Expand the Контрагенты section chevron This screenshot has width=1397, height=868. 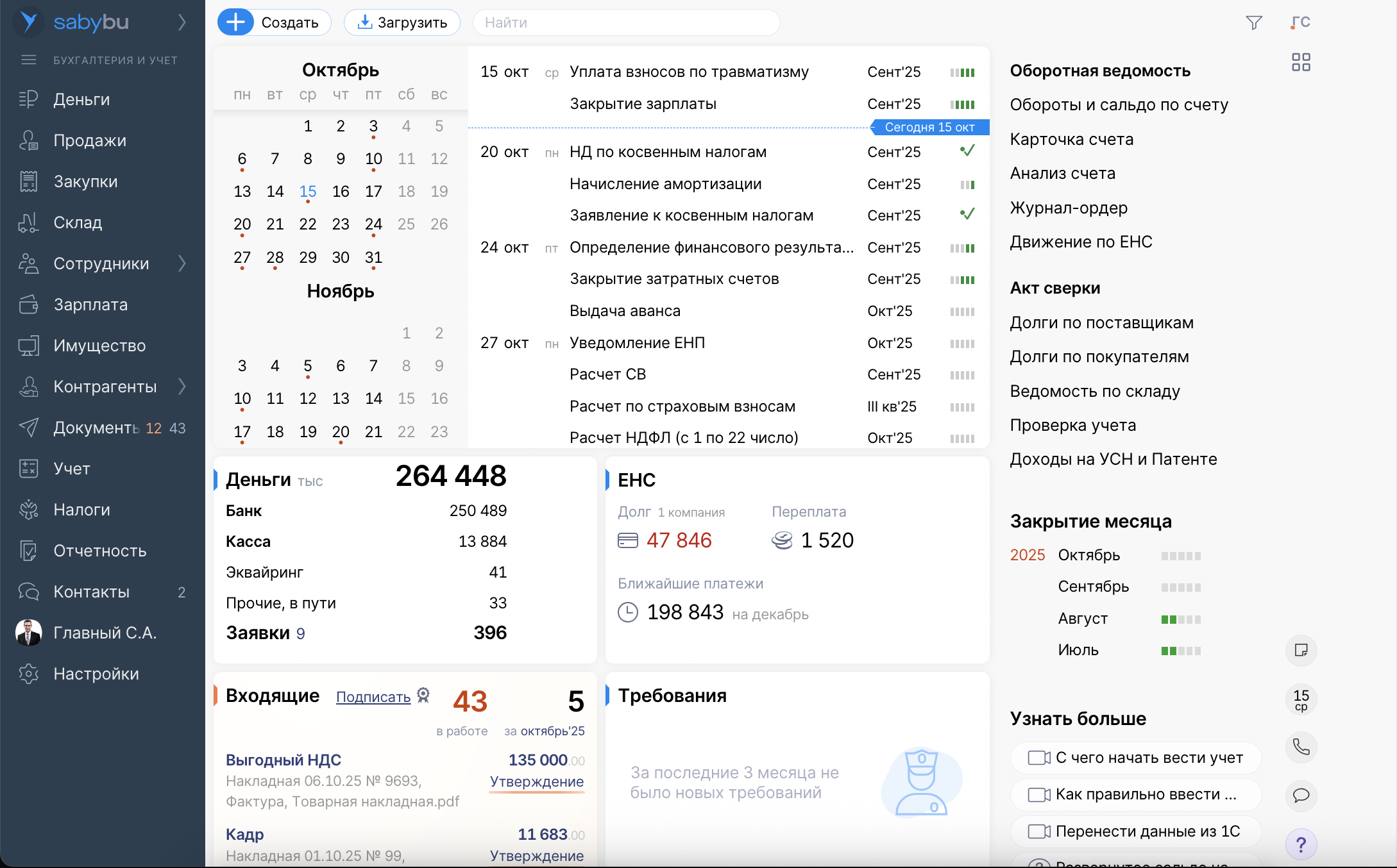[182, 387]
